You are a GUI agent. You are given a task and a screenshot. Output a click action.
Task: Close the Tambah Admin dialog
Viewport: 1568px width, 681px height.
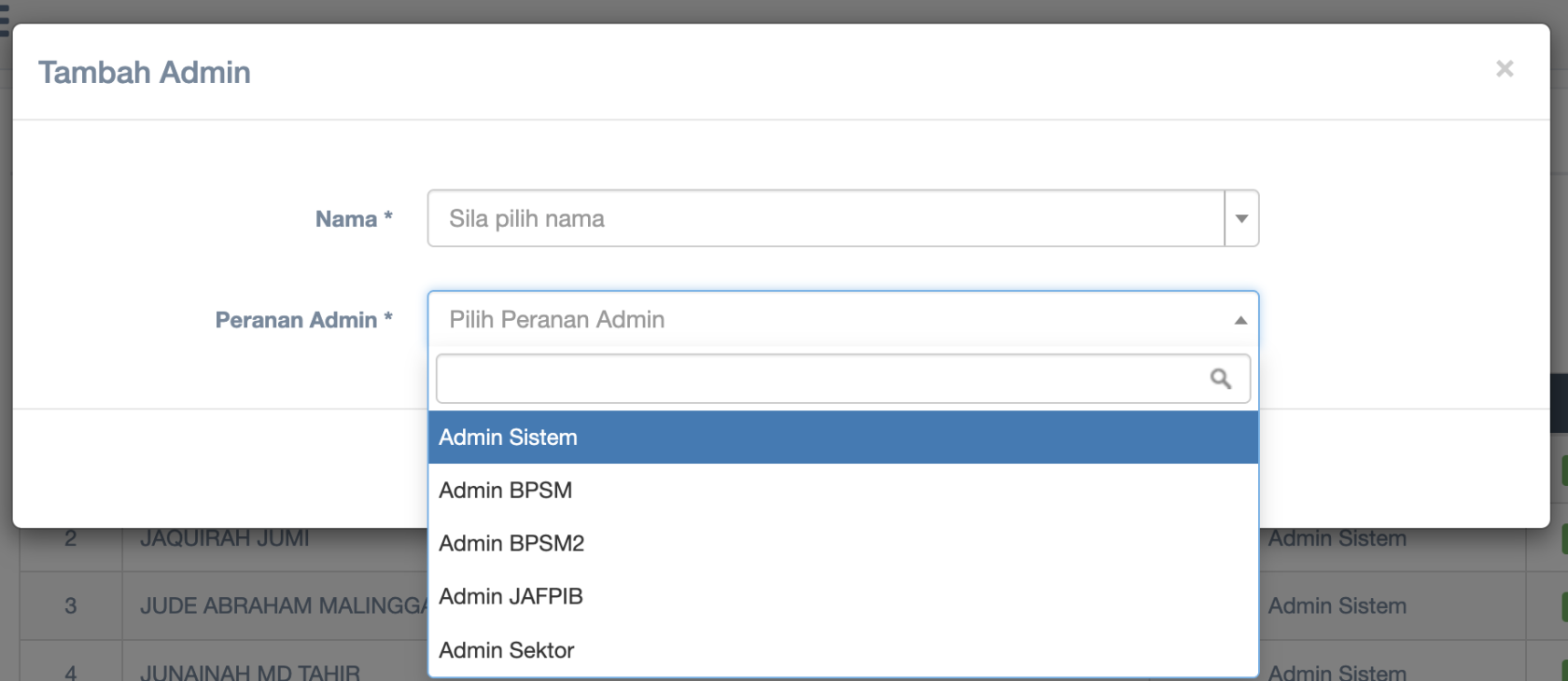[1504, 69]
